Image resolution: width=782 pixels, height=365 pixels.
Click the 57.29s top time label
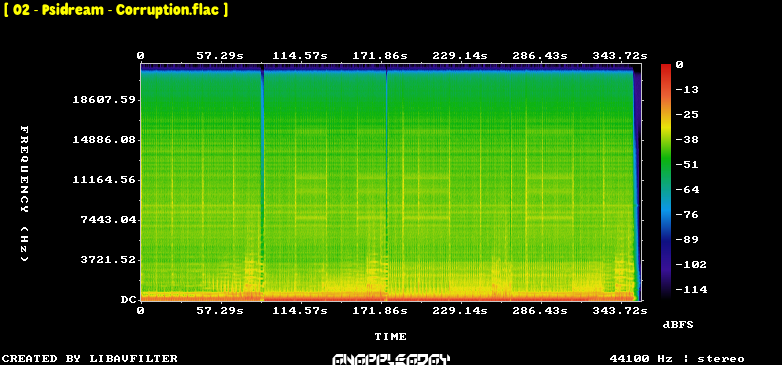[x=219, y=55]
